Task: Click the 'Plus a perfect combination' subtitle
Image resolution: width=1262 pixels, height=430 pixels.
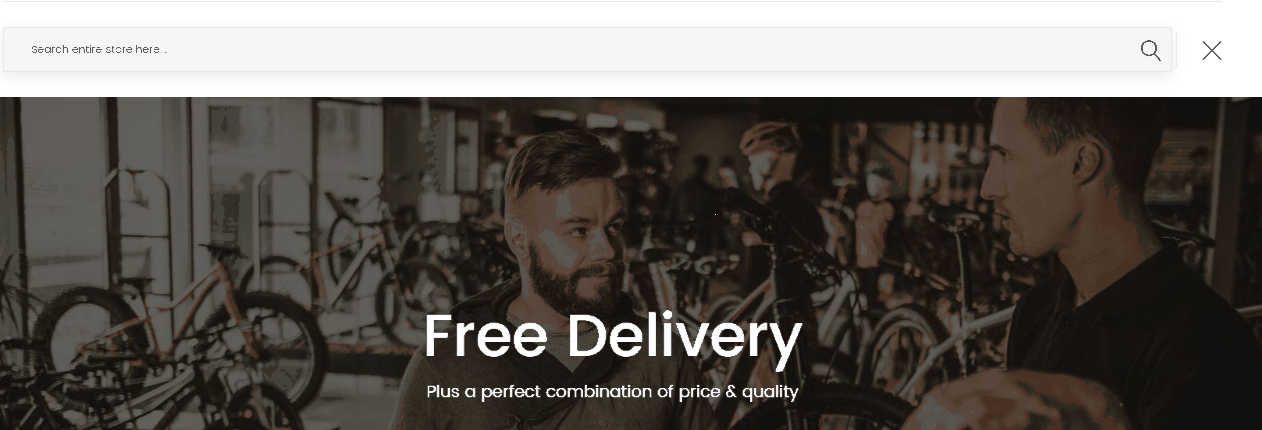Action: click(x=612, y=391)
